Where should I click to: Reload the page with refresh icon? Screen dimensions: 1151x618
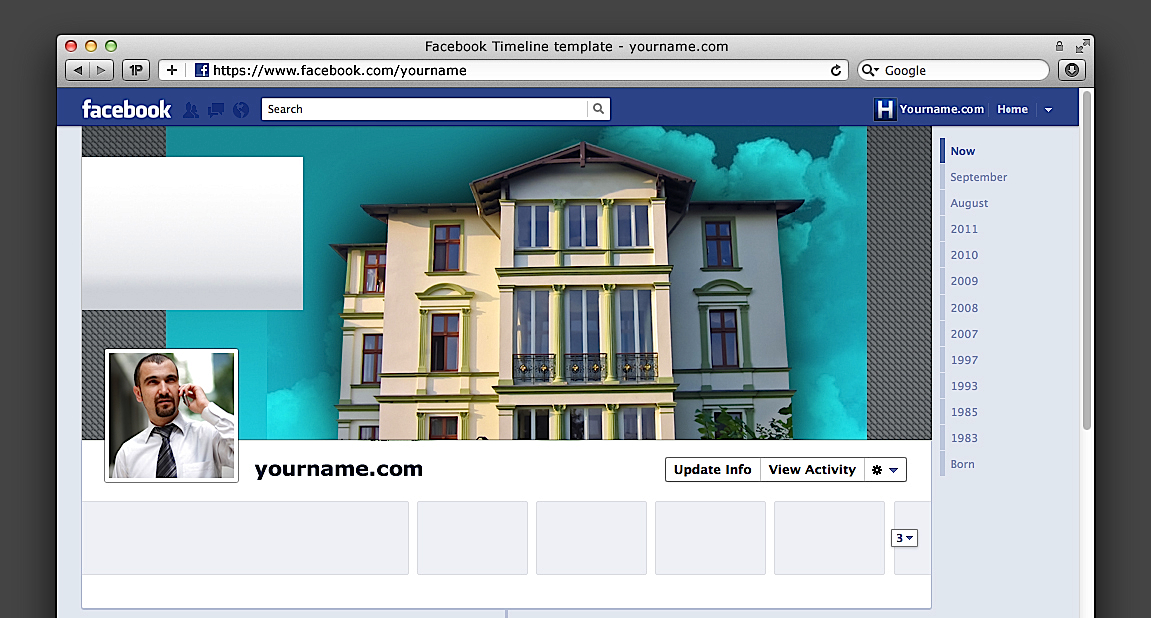(x=836, y=70)
